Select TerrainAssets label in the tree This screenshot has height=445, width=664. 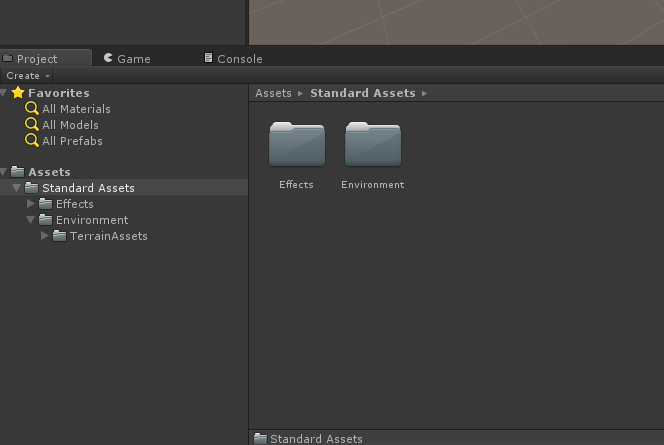pyautogui.click(x=109, y=236)
